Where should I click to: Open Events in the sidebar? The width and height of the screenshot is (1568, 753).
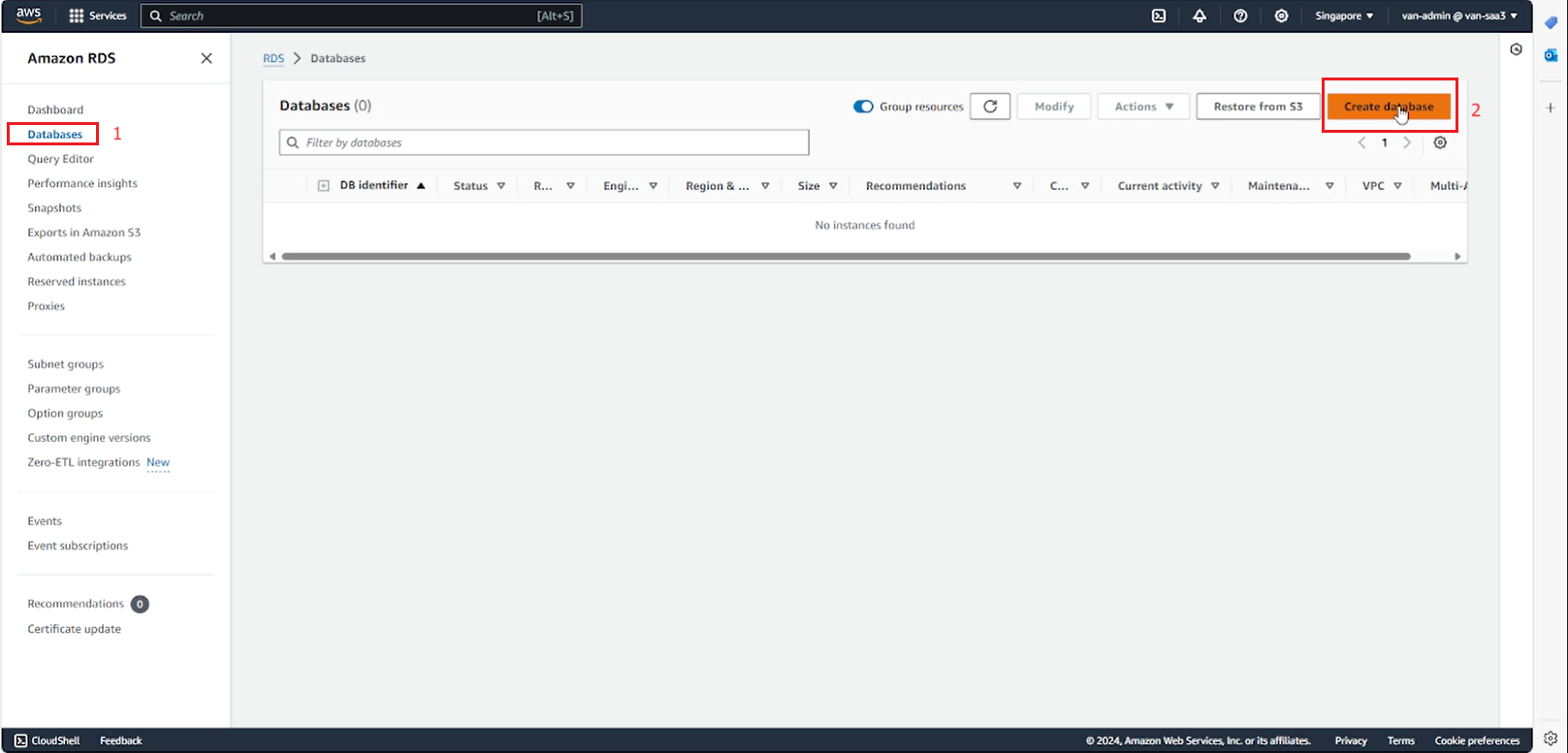[x=45, y=521]
